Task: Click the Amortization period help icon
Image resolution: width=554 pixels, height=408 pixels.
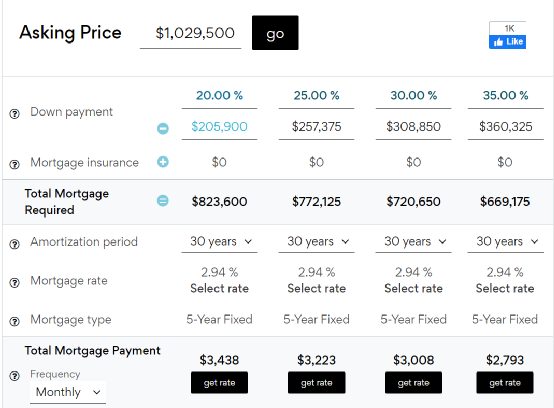Action: 14,244
